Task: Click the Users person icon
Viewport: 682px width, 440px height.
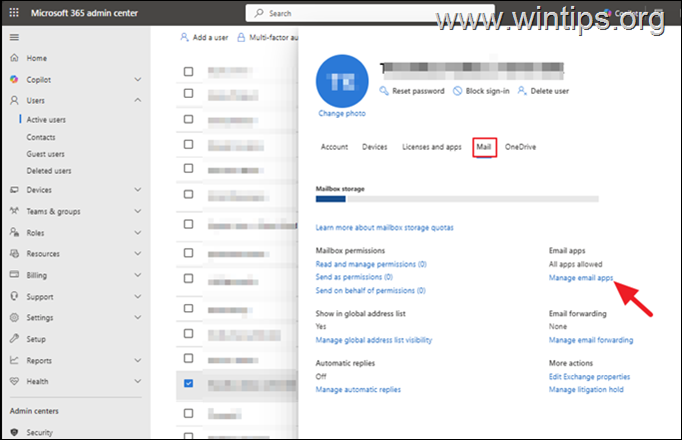Action: click(14, 100)
